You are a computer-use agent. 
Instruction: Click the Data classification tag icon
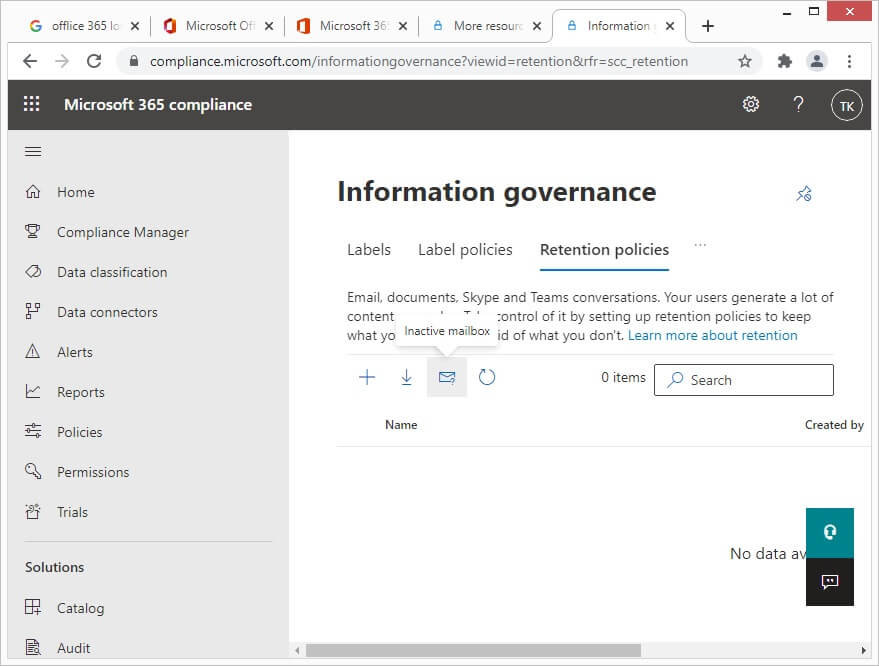(33, 272)
